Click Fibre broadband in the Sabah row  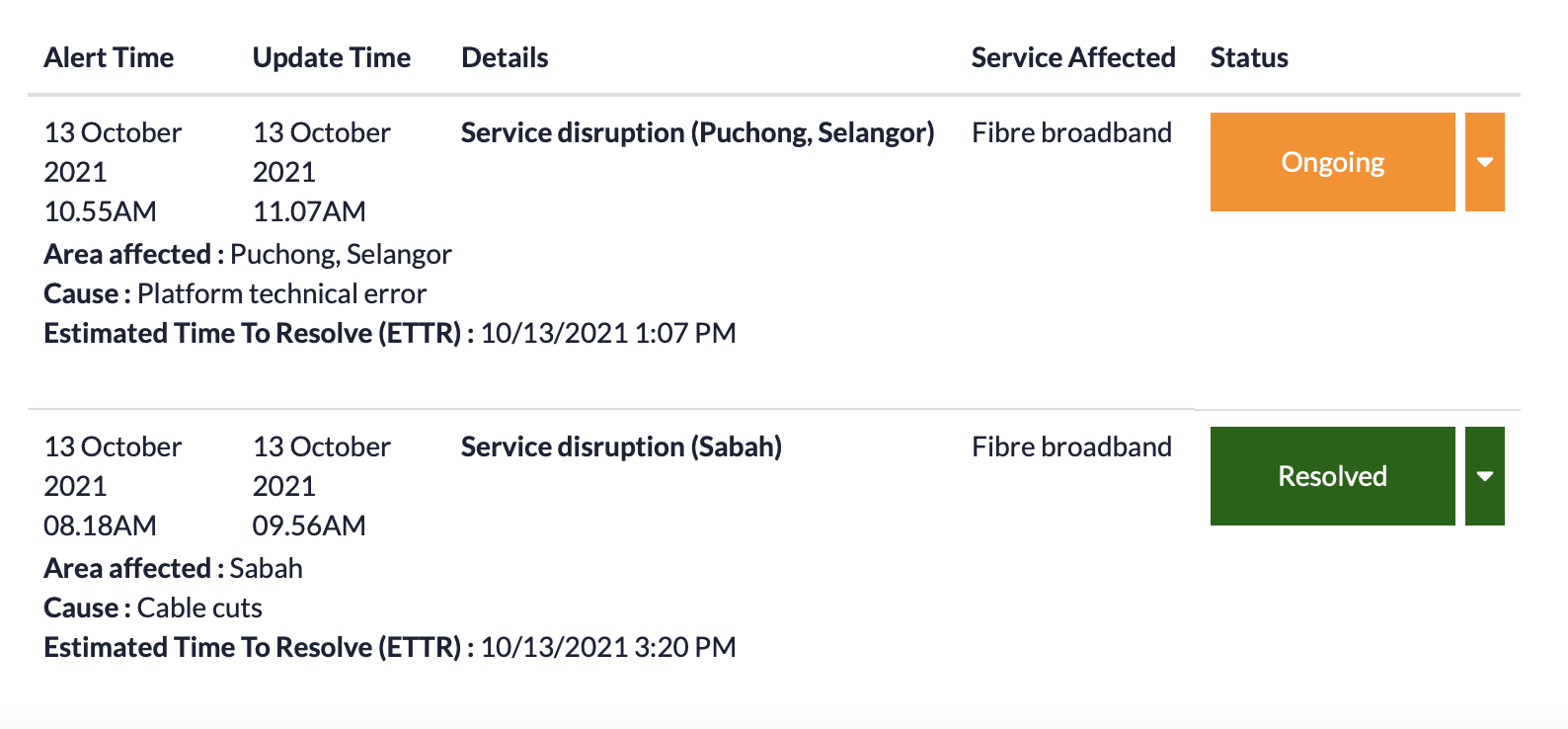click(1071, 447)
